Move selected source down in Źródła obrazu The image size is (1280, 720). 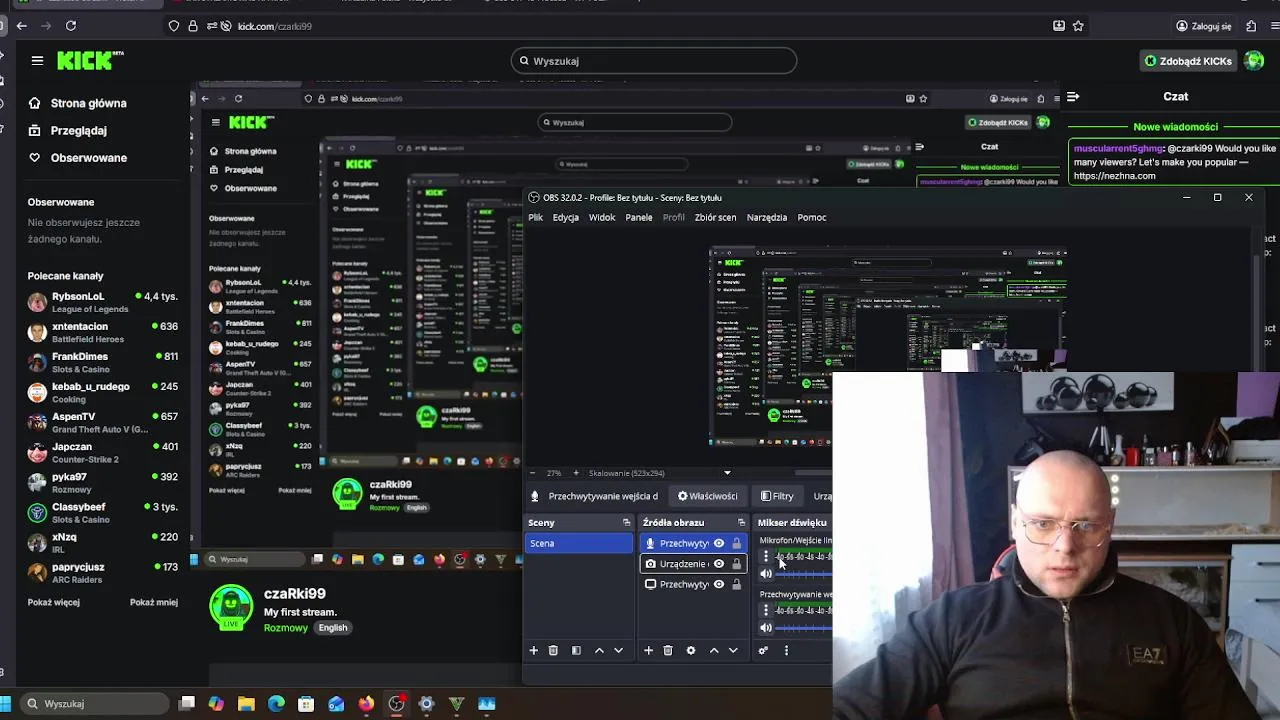[733, 650]
